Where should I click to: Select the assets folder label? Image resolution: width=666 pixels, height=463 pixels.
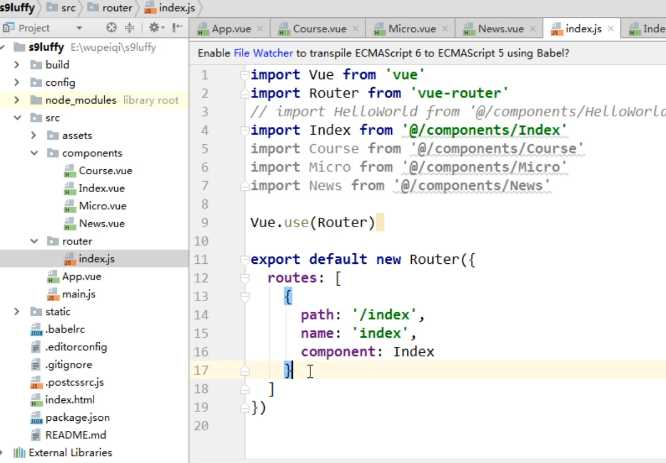(77, 136)
